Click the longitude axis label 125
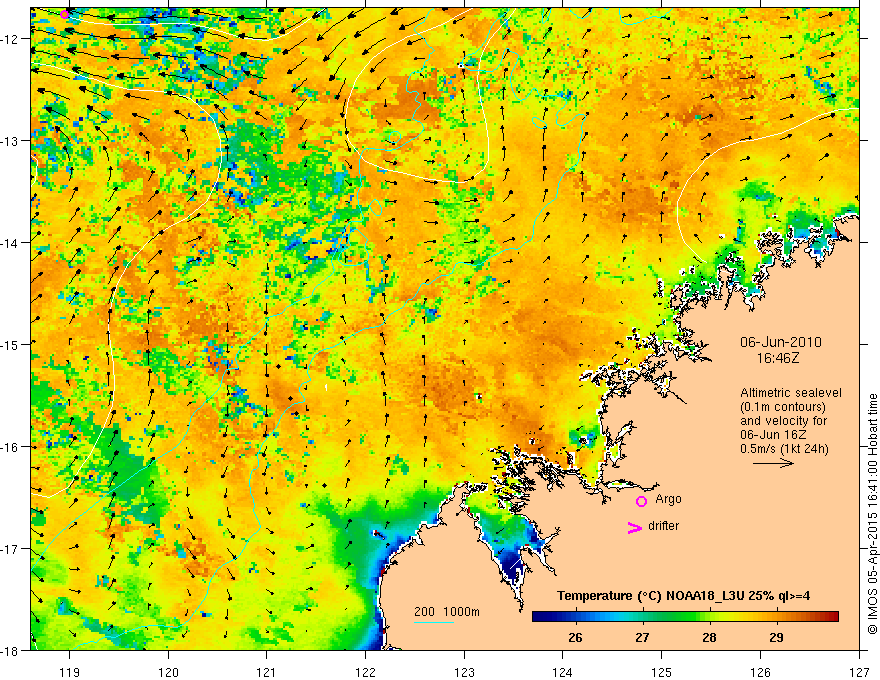This screenshot has width=880, height=680. [662, 672]
